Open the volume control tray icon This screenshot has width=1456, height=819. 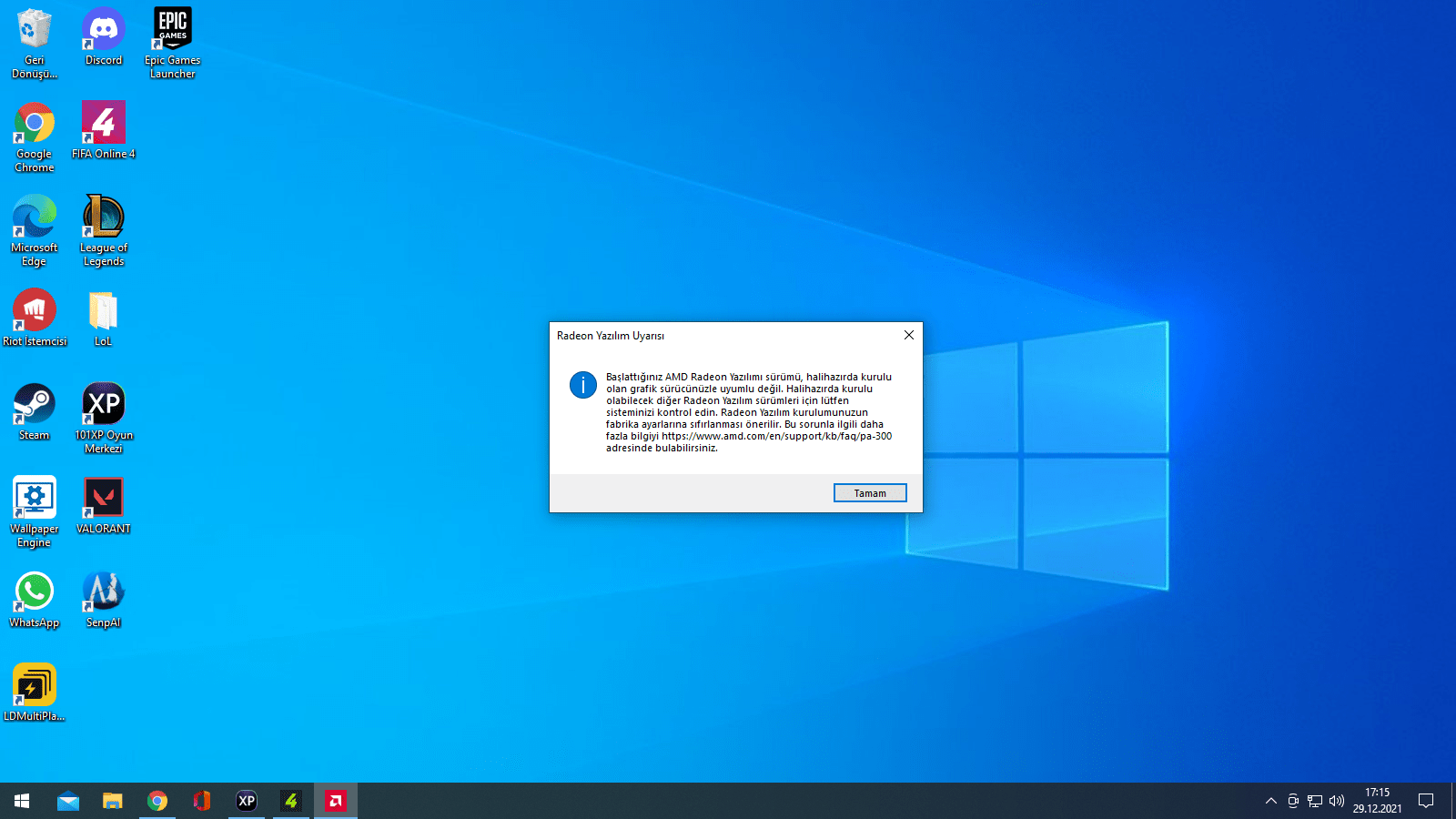click(1337, 801)
